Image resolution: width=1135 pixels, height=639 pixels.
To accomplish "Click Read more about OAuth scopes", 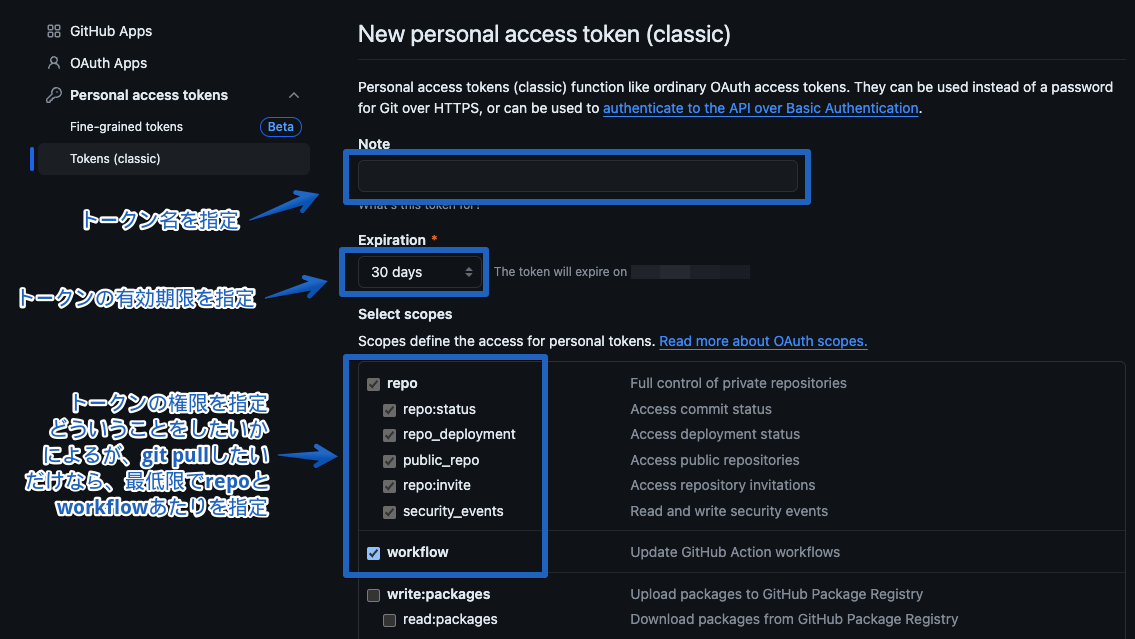I will click(763, 341).
